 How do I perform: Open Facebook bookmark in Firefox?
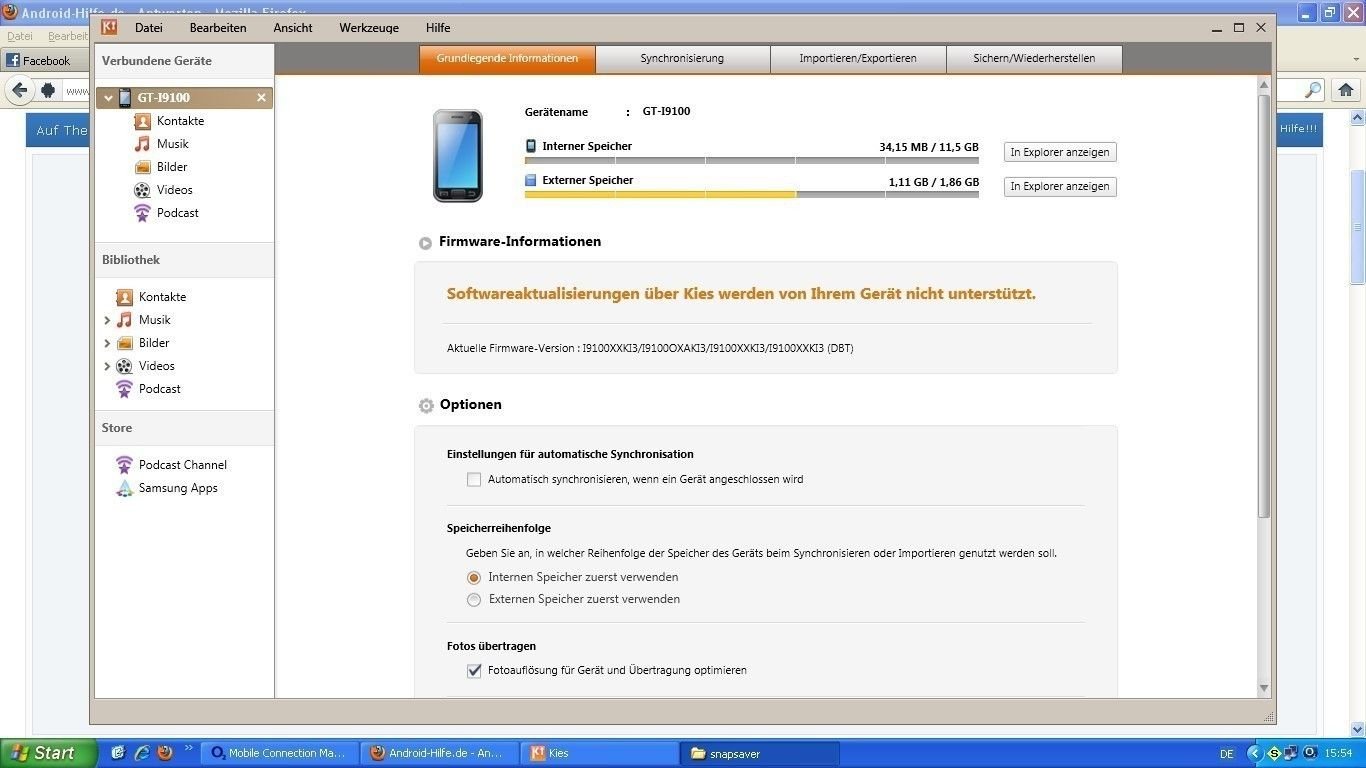click(x=38, y=61)
